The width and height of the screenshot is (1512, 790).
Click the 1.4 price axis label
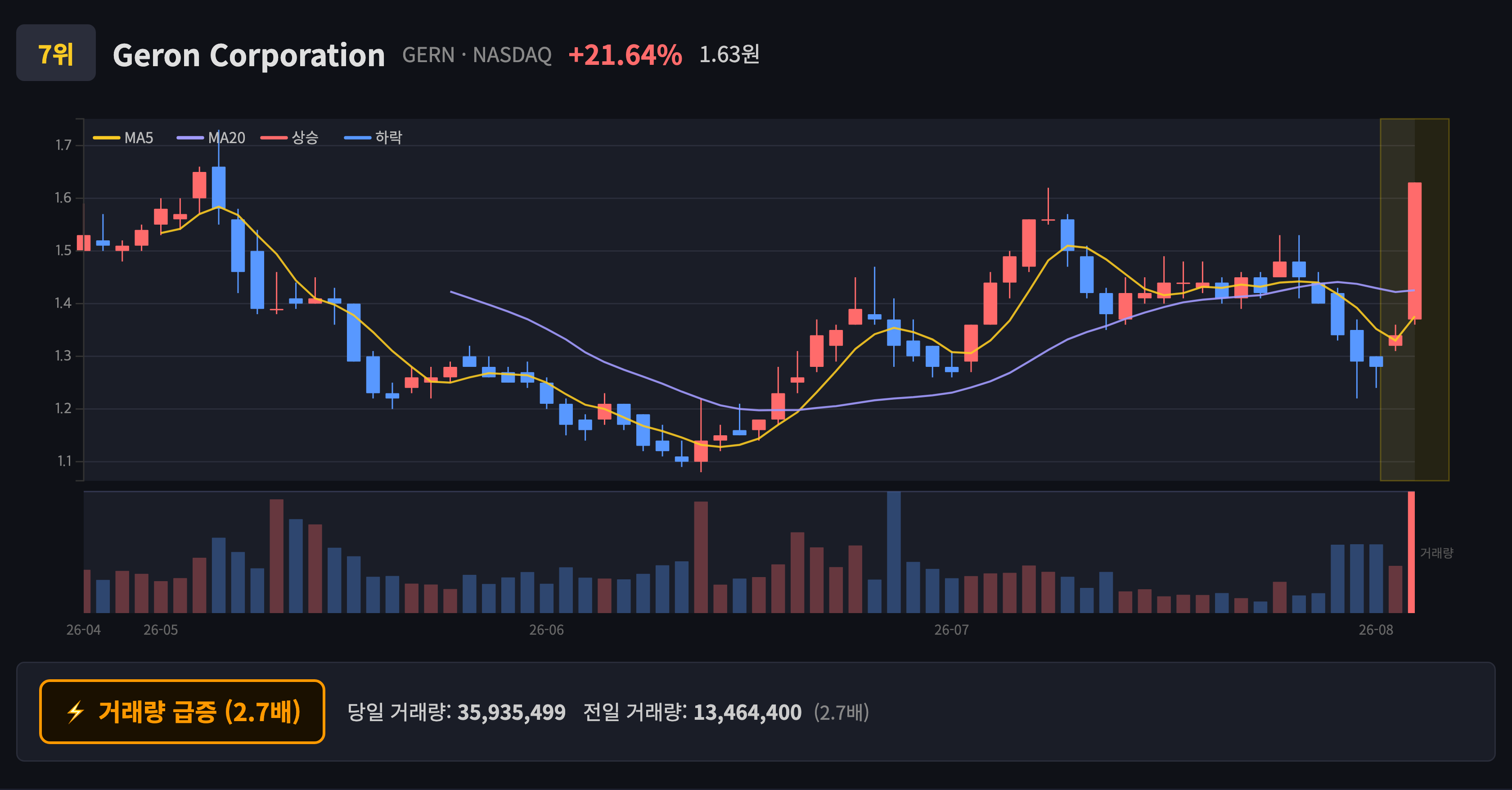pos(63,303)
